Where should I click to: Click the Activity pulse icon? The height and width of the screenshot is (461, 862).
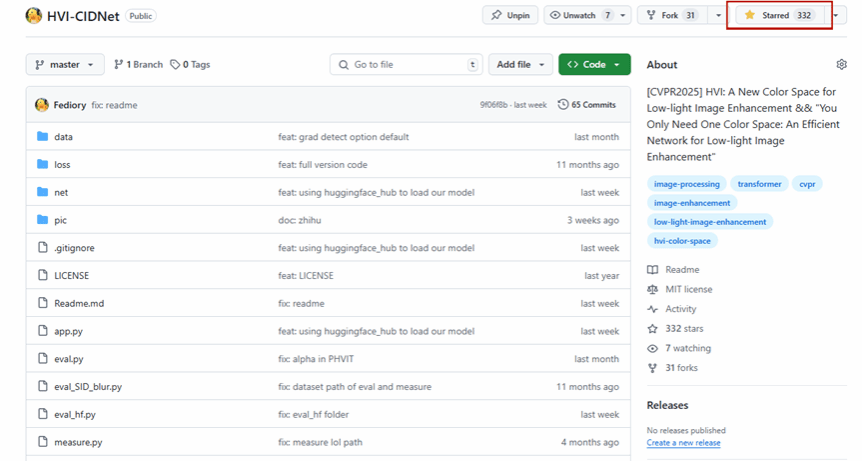pyautogui.click(x=653, y=310)
